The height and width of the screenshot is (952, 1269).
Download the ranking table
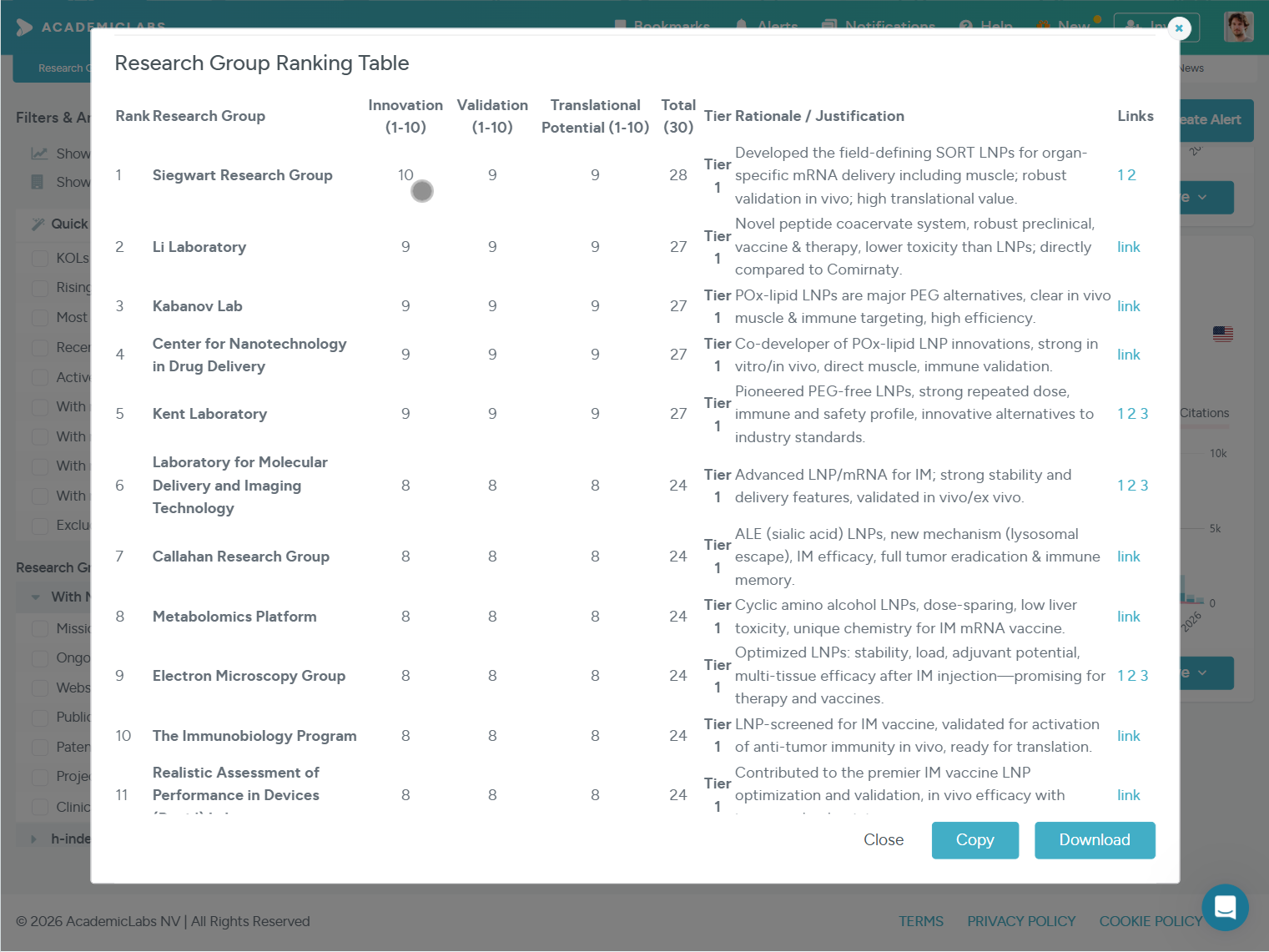pos(1095,840)
